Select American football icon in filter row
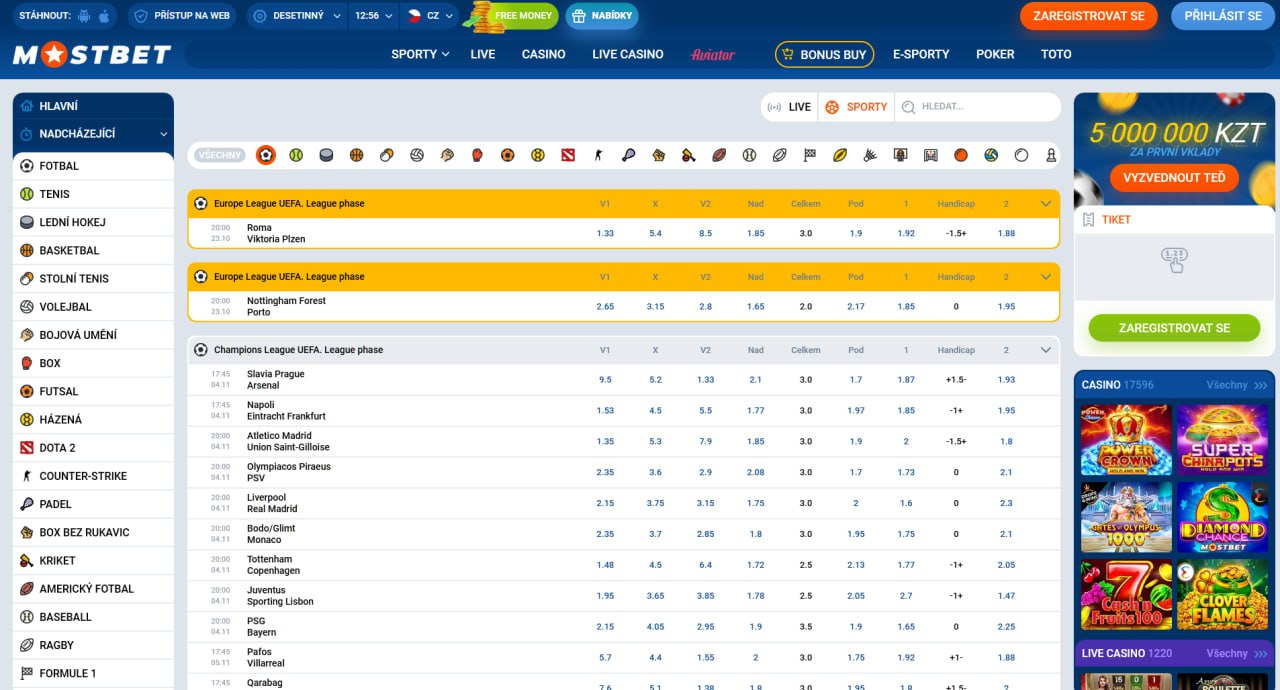The image size is (1280, 690). 719,155
